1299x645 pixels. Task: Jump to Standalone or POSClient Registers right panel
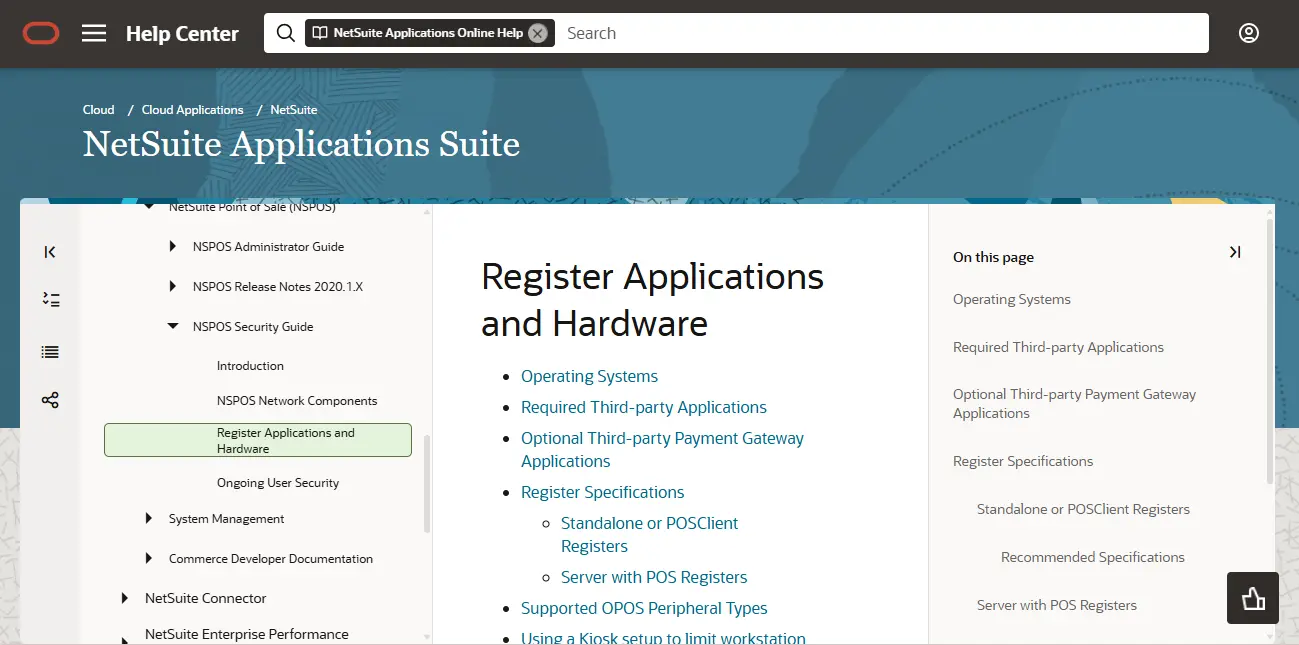coord(1083,509)
